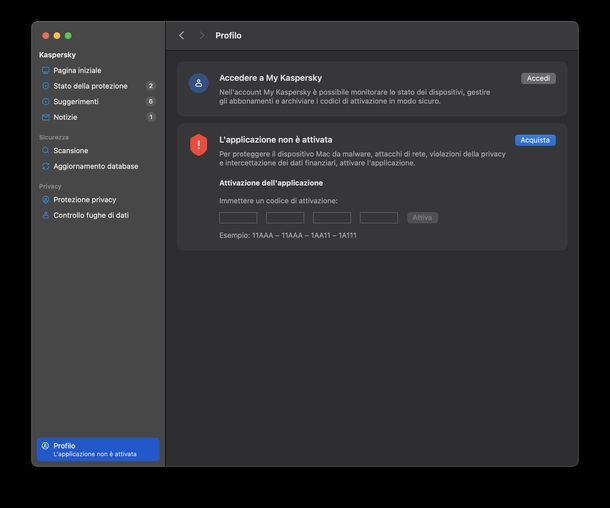Click the badge 1 next to Notizie
Viewport: 610px width, 508px height.
(151, 117)
